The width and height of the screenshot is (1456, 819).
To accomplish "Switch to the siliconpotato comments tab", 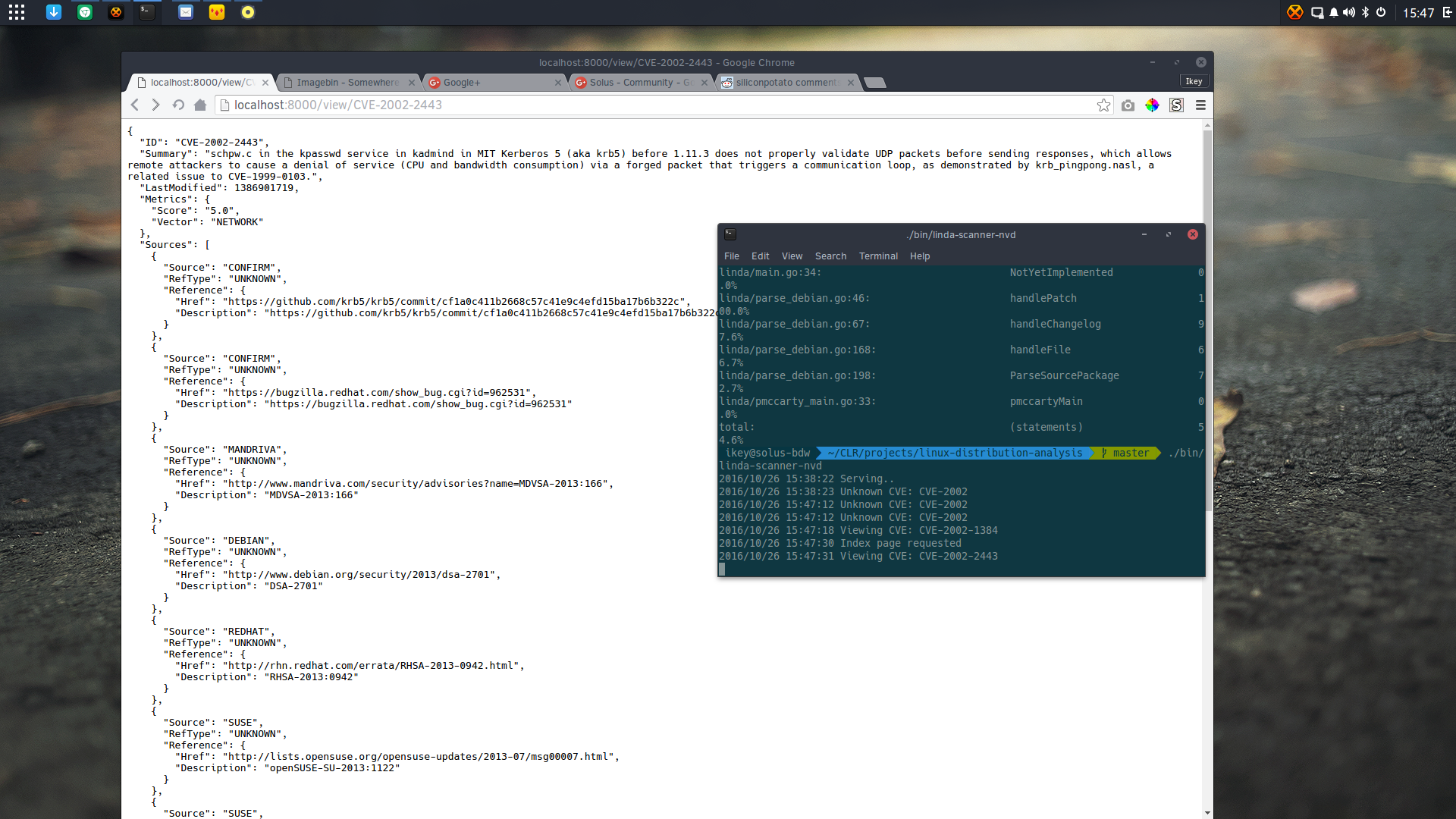I will coord(786,83).
